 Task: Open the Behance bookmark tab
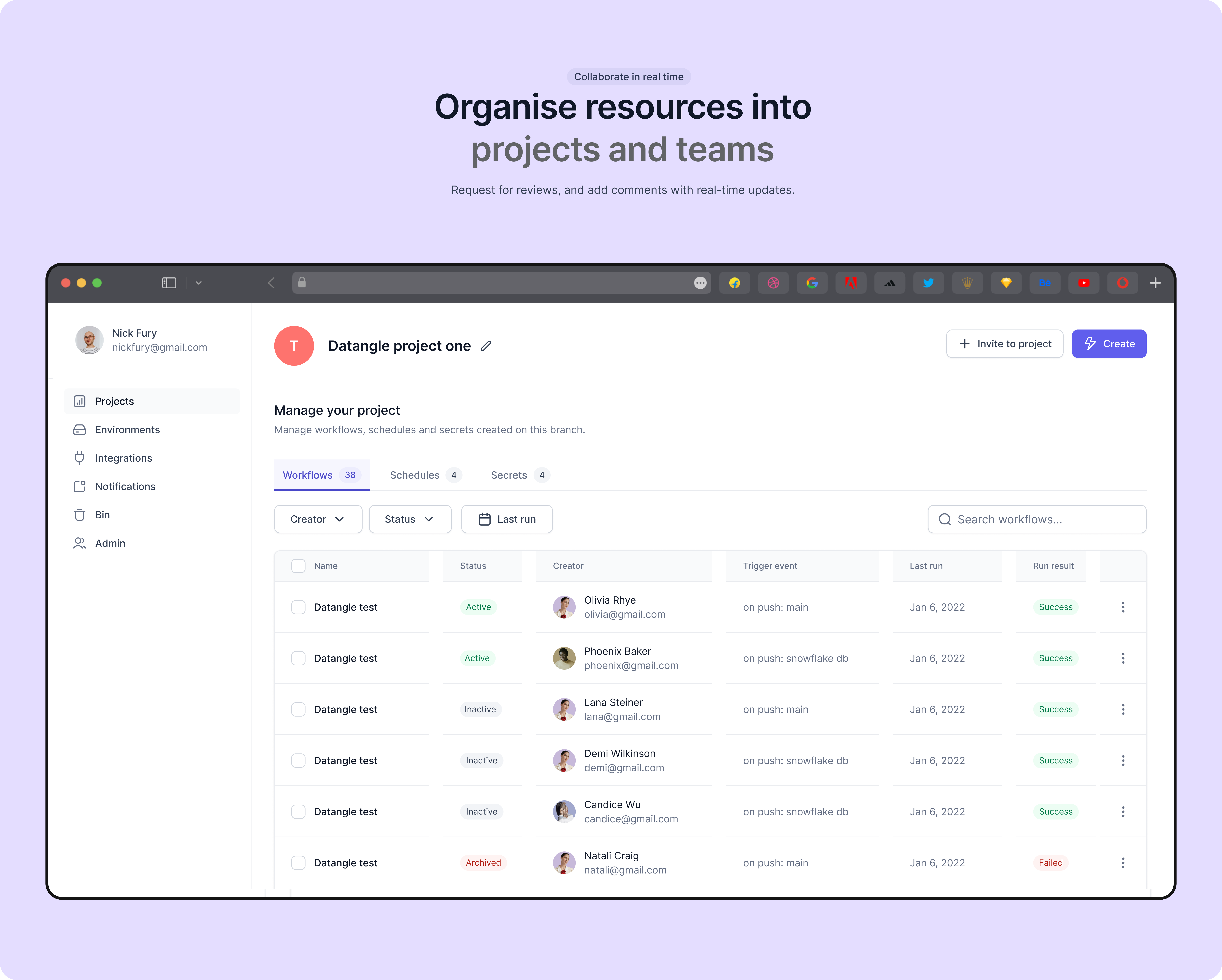point(1045,283)
